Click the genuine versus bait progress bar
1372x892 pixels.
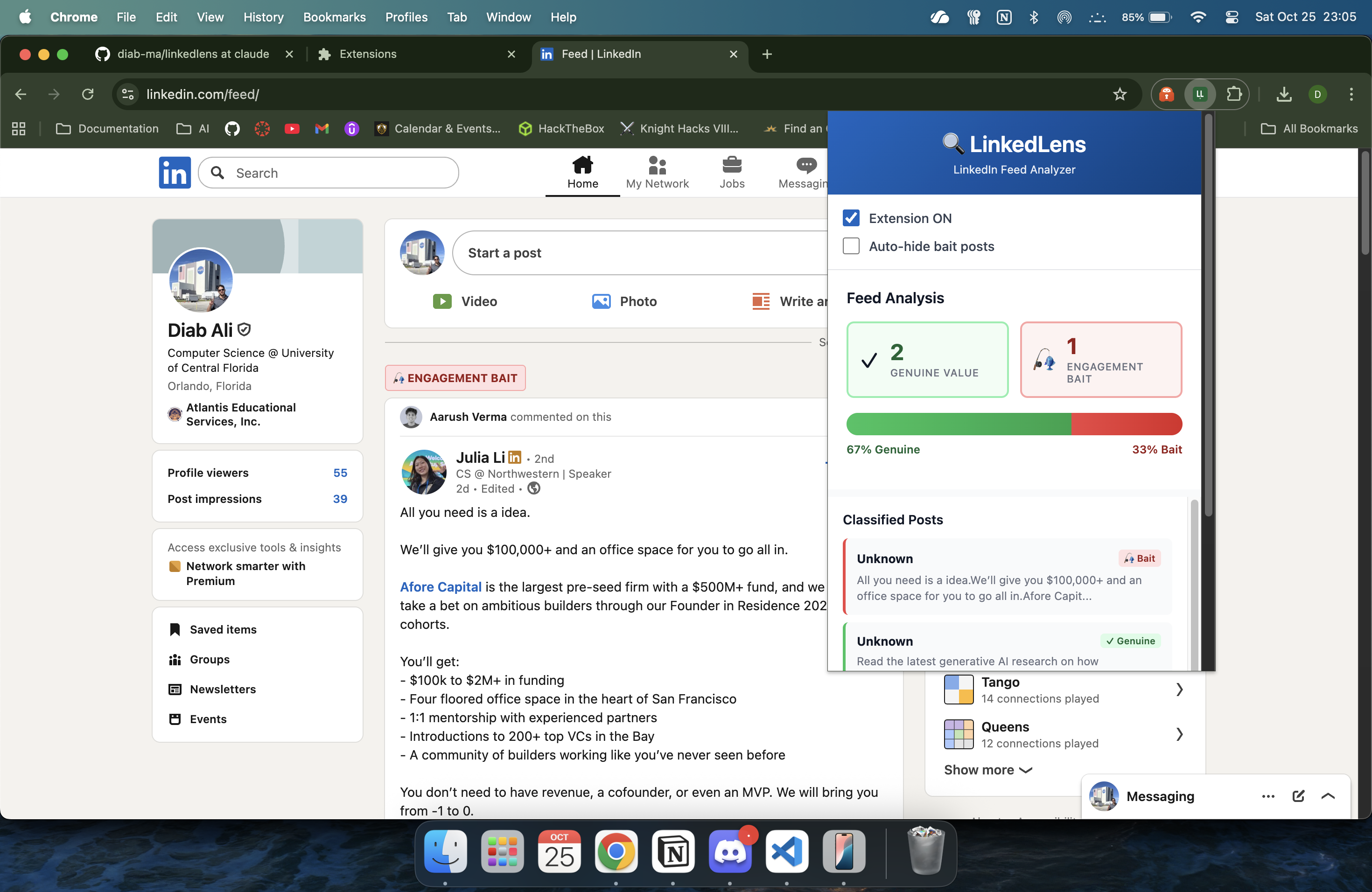(1014, 424)
